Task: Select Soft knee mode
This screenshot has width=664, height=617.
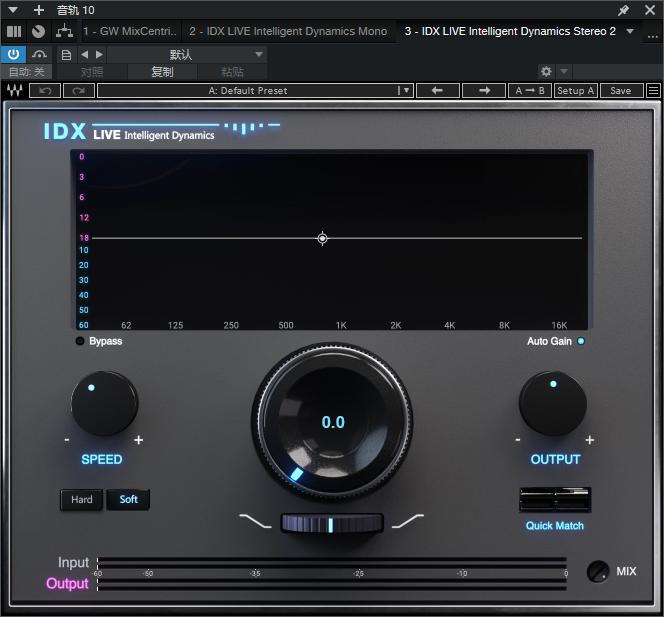Action: click(128, 500)
